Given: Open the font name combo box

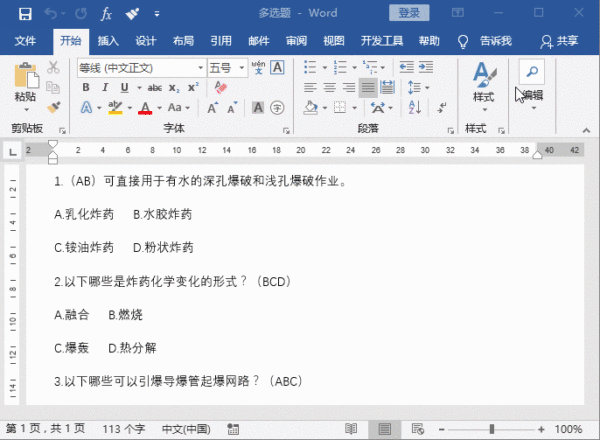Looking at the screenshot, I should coord(142,68).
